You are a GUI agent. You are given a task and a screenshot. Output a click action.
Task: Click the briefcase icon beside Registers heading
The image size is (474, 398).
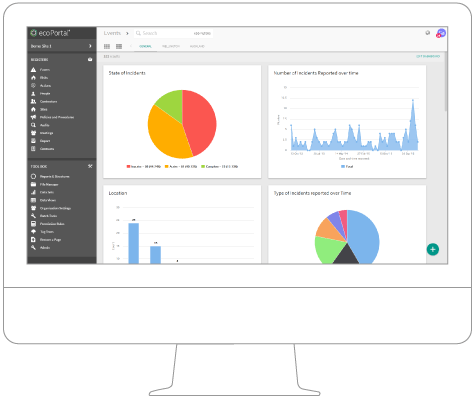(90, 59)
